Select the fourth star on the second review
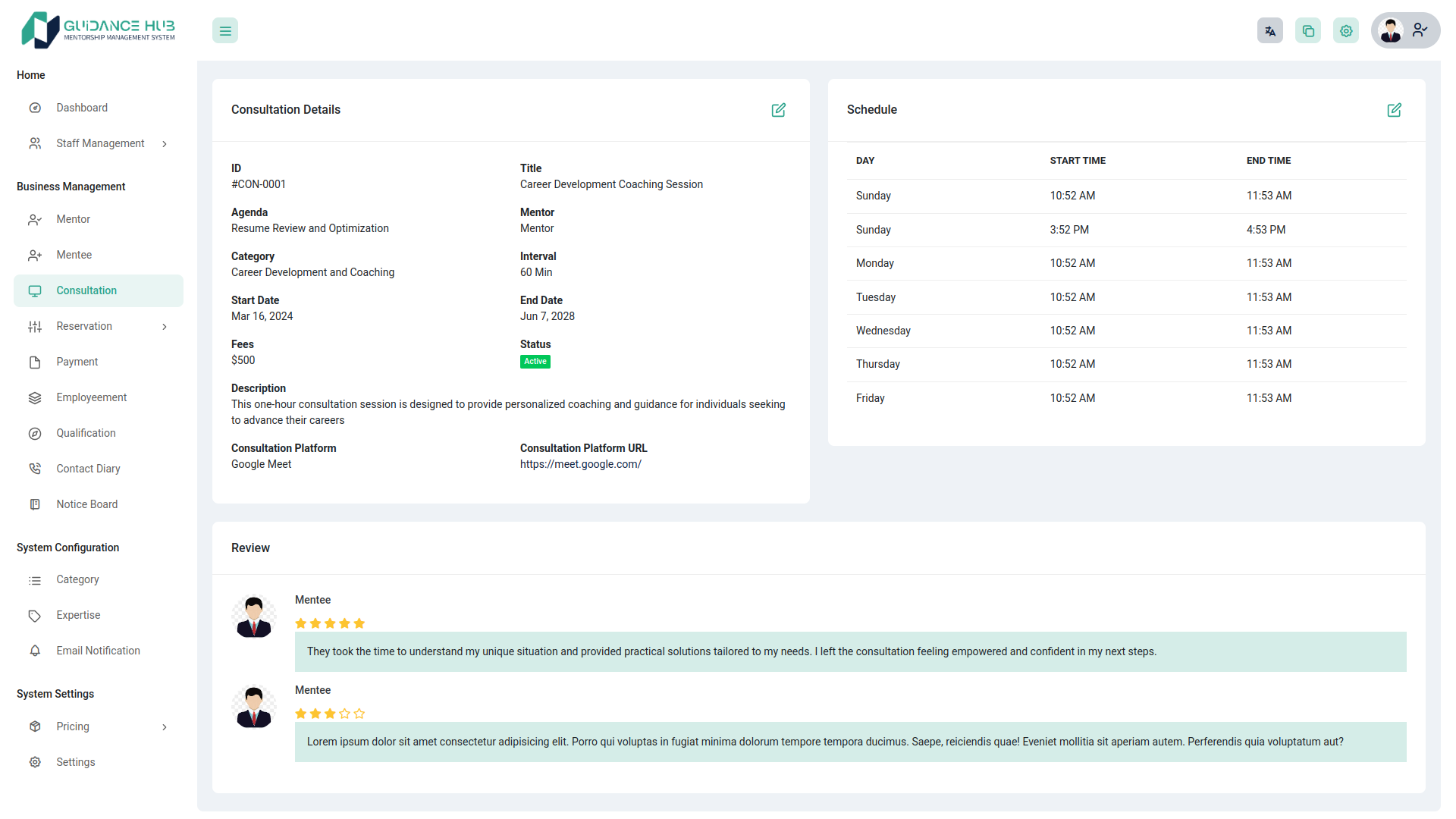1456x819 pixels. coord(345,713)
